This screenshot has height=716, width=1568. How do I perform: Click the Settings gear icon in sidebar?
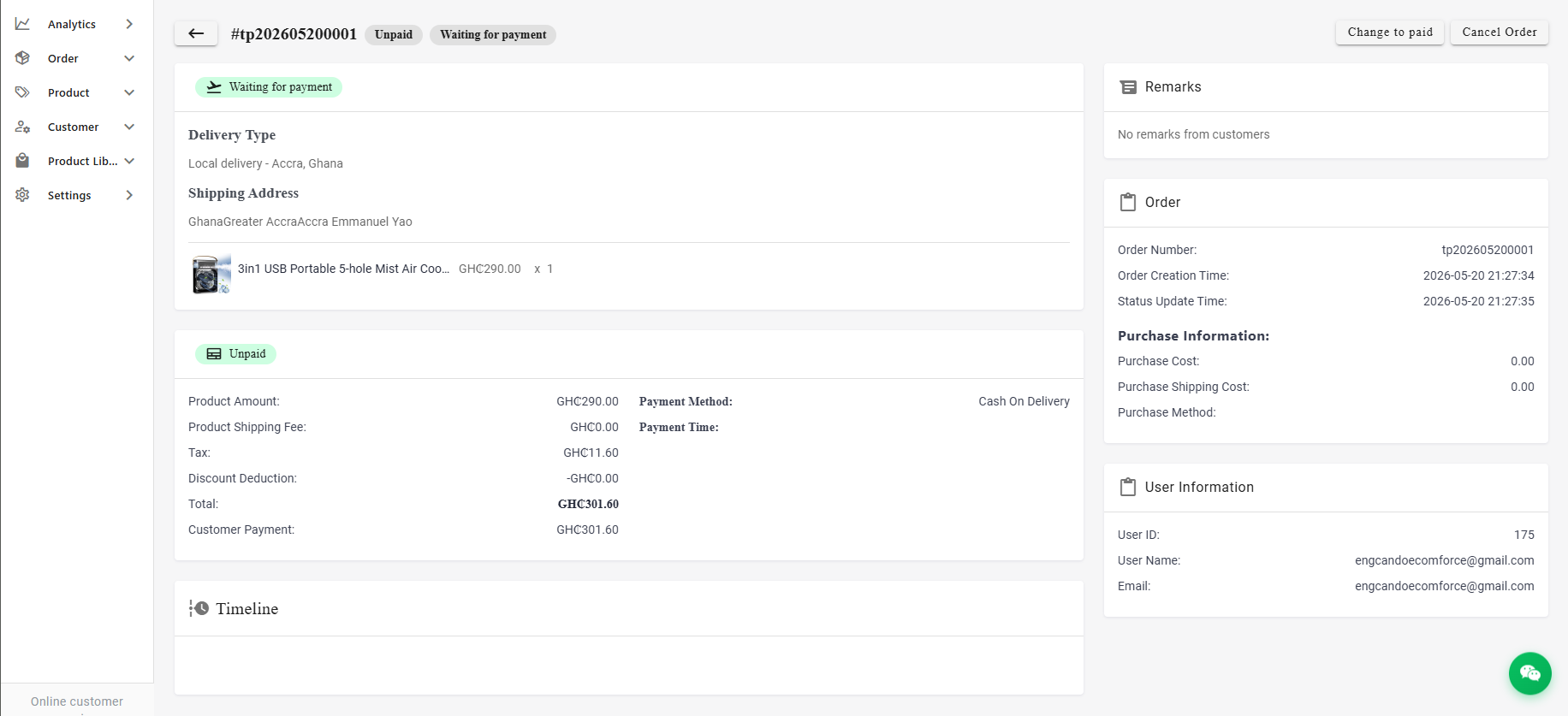click(x=22, y=195)
